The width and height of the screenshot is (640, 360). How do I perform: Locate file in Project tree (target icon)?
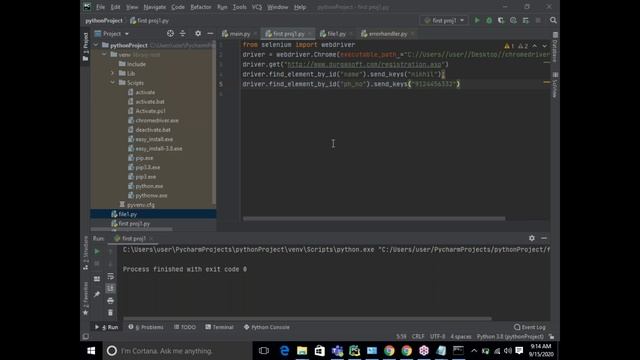click(170, 33)
